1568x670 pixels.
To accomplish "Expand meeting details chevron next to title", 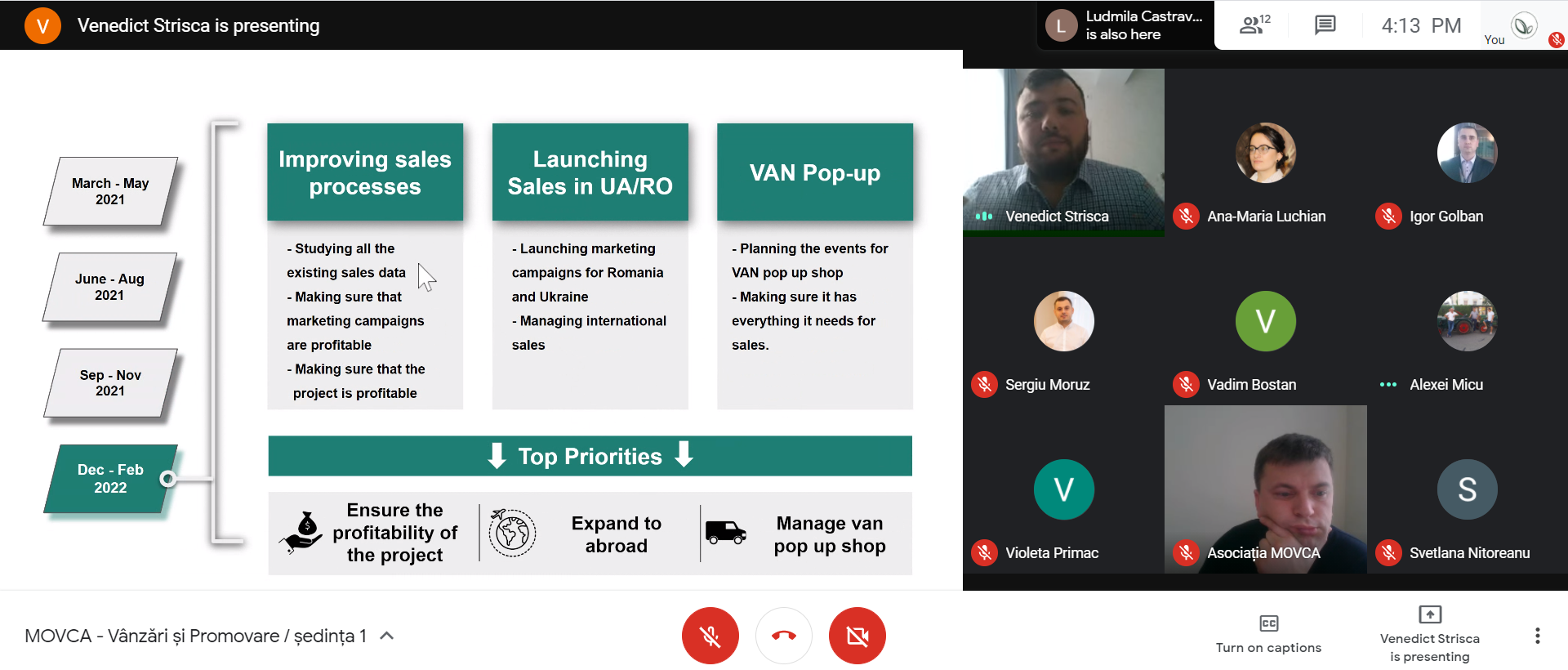I will coord(387,636).
